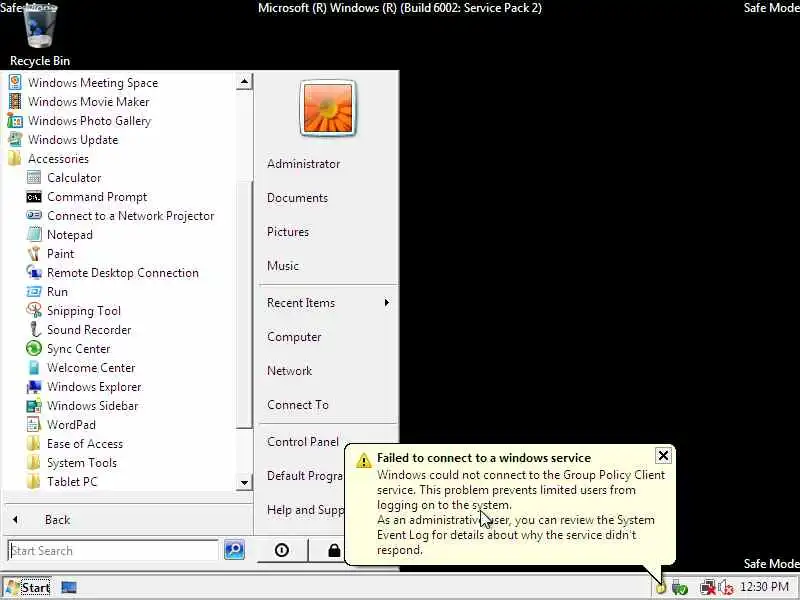Close the failed service notification balloon
The width and height of the screenshot is (800, 600).
pos(663,455)
